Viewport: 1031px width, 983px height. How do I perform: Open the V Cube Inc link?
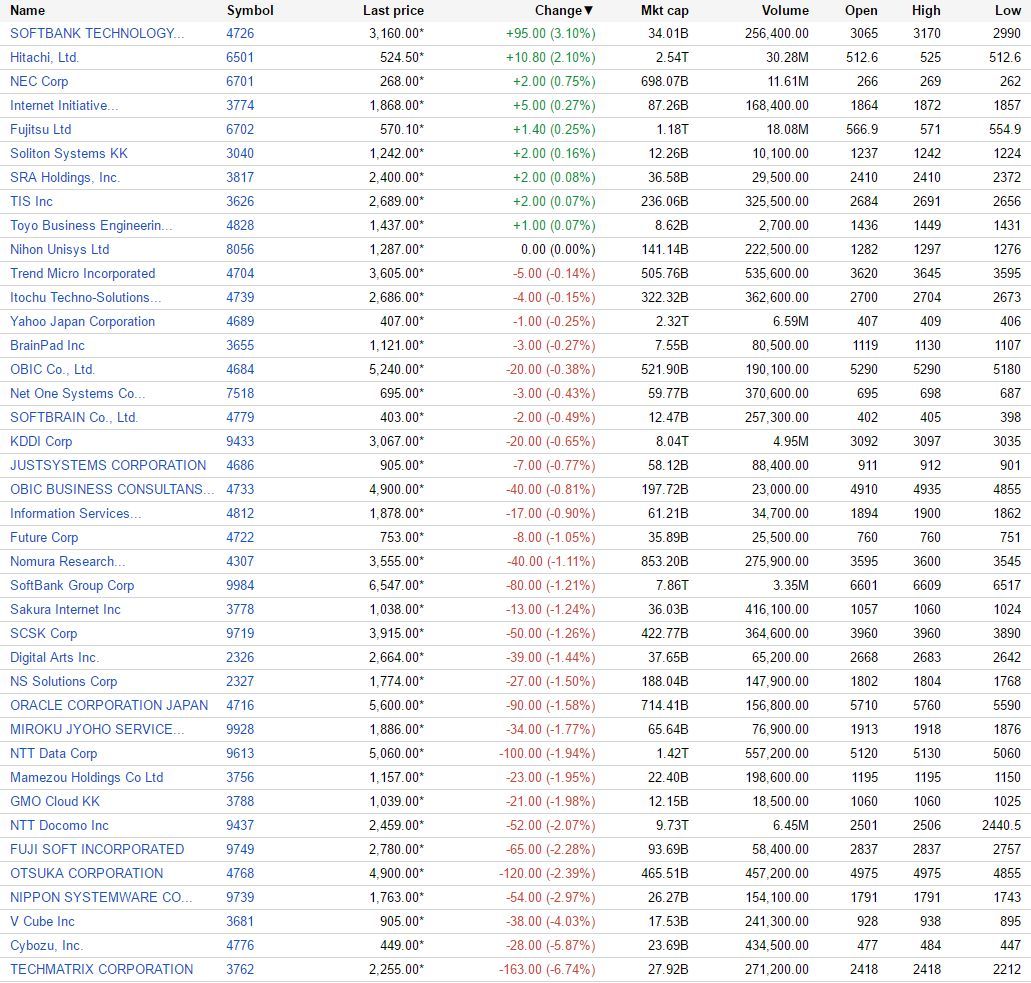pyautogui.click(x=42, y=922)
